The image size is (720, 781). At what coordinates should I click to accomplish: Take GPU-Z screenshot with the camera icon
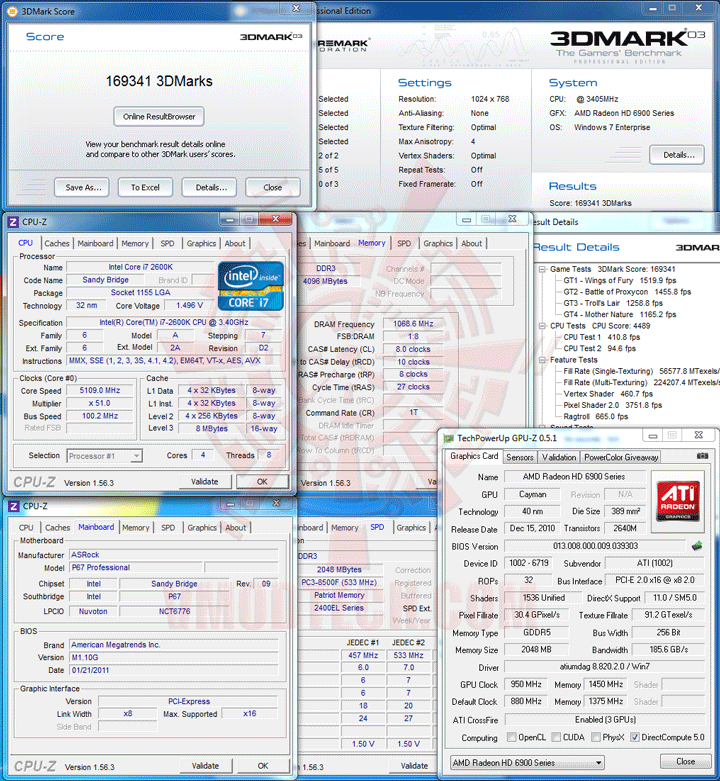[x=702, y=456]
